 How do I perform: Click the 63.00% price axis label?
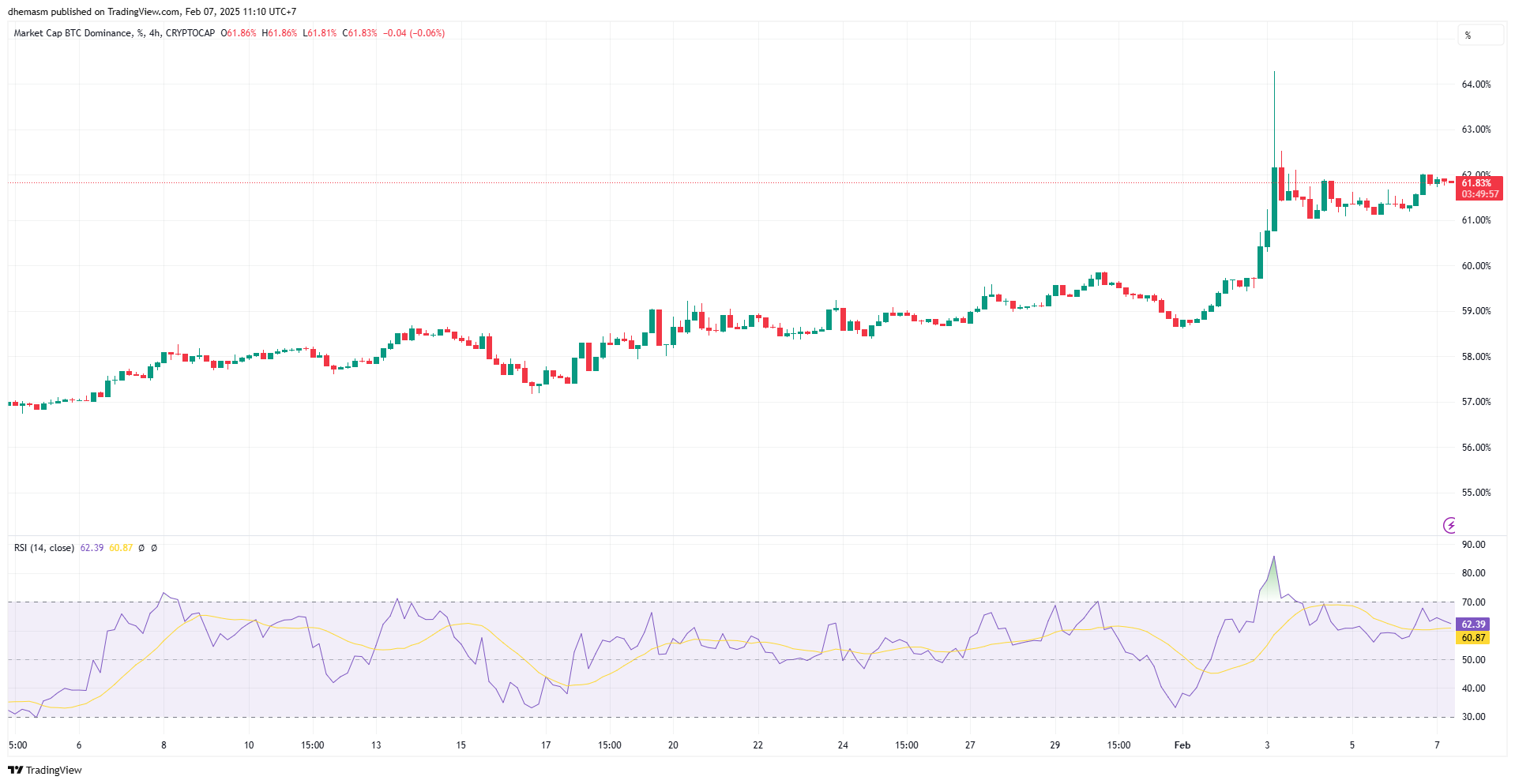coord(1476,129)
